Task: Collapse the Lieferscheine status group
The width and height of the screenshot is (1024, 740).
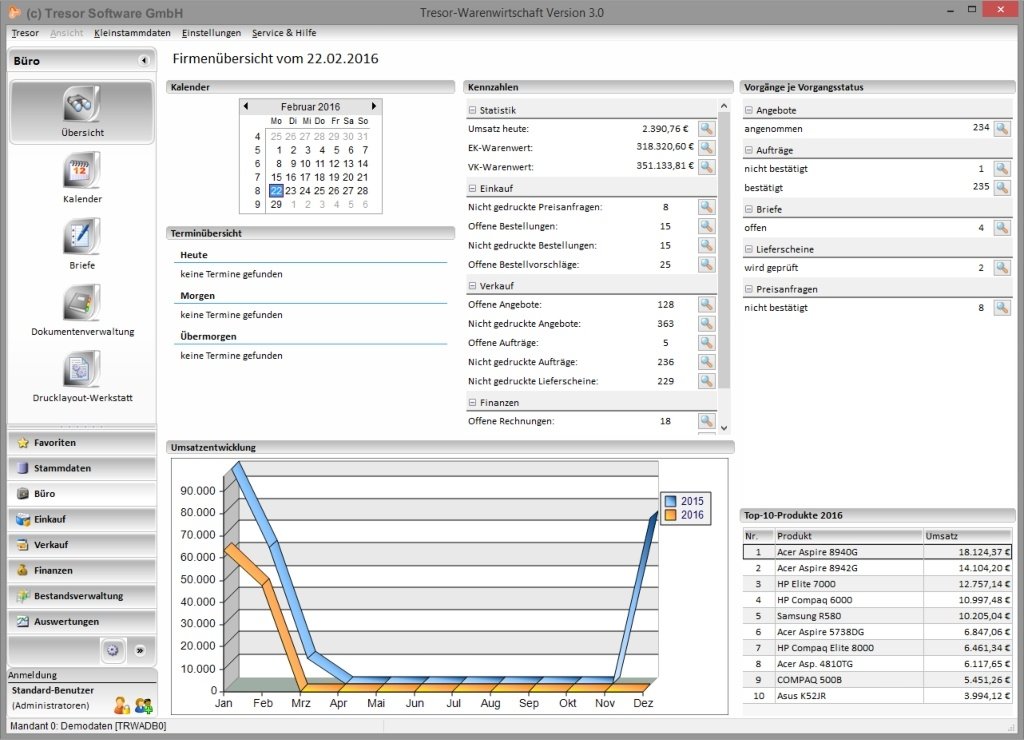Action: coord(750,249)
